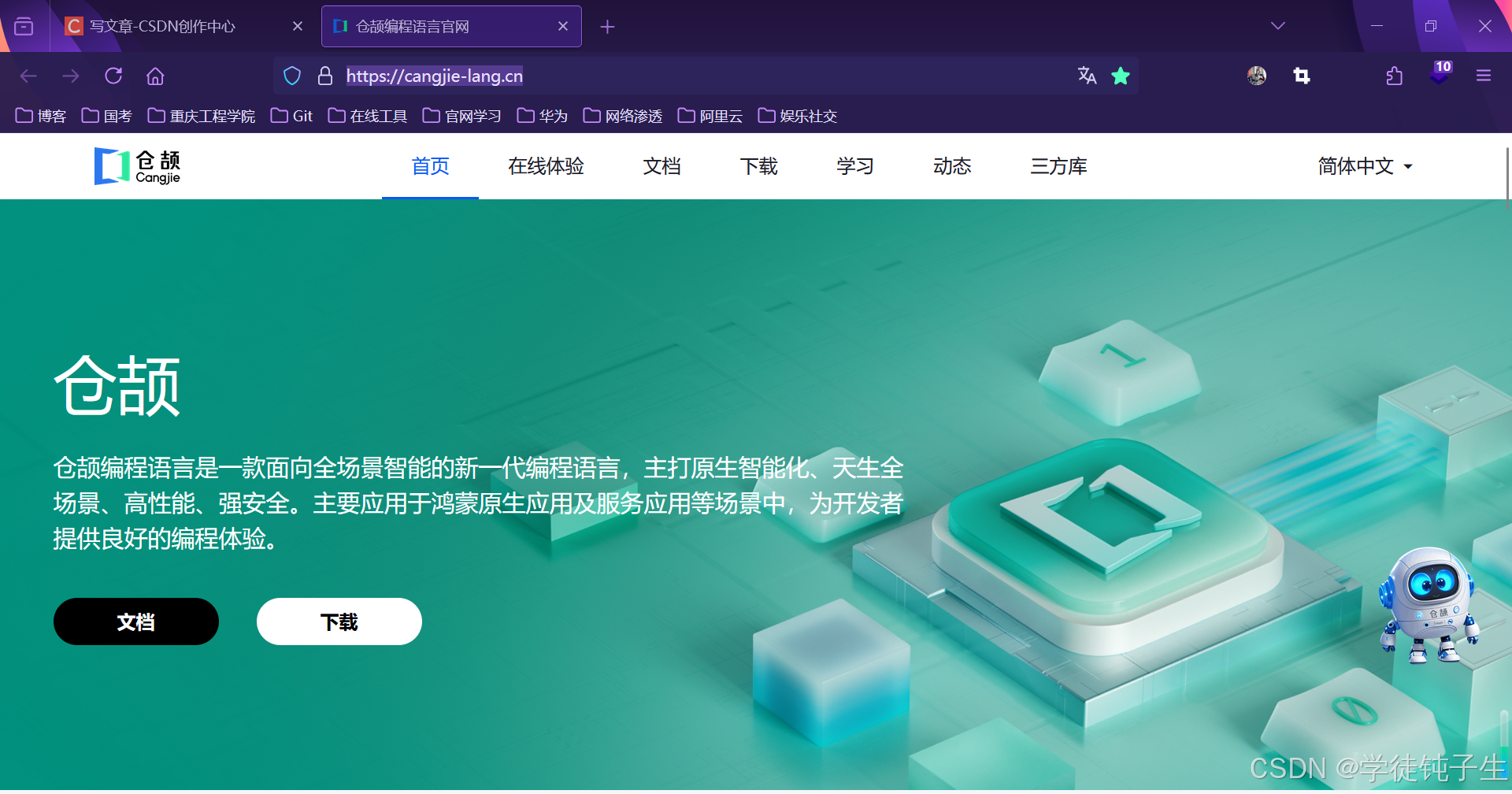Image resolution: width=1512 pixels, height=794 pixels.
Task: Open 动态 in site navigation
Action: point(952,166)
